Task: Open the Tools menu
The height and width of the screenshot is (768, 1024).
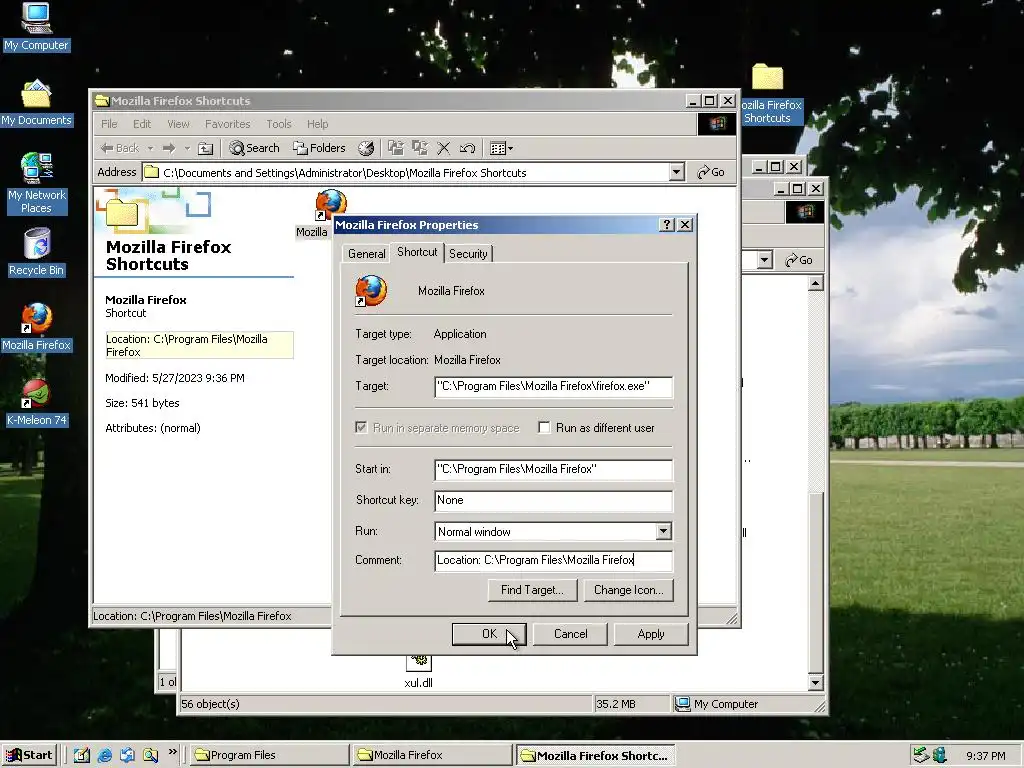Action: click(278, 123)
